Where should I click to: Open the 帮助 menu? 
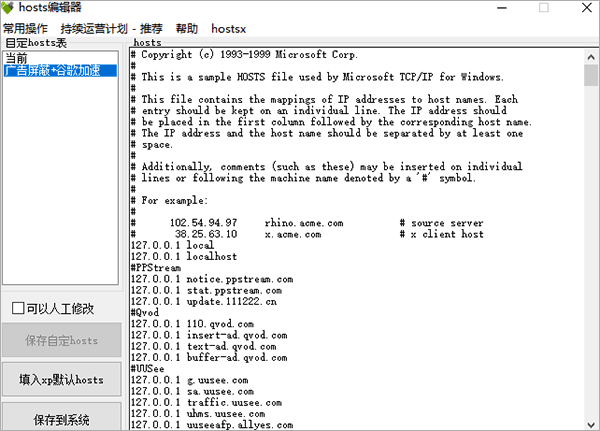point(187,29)
